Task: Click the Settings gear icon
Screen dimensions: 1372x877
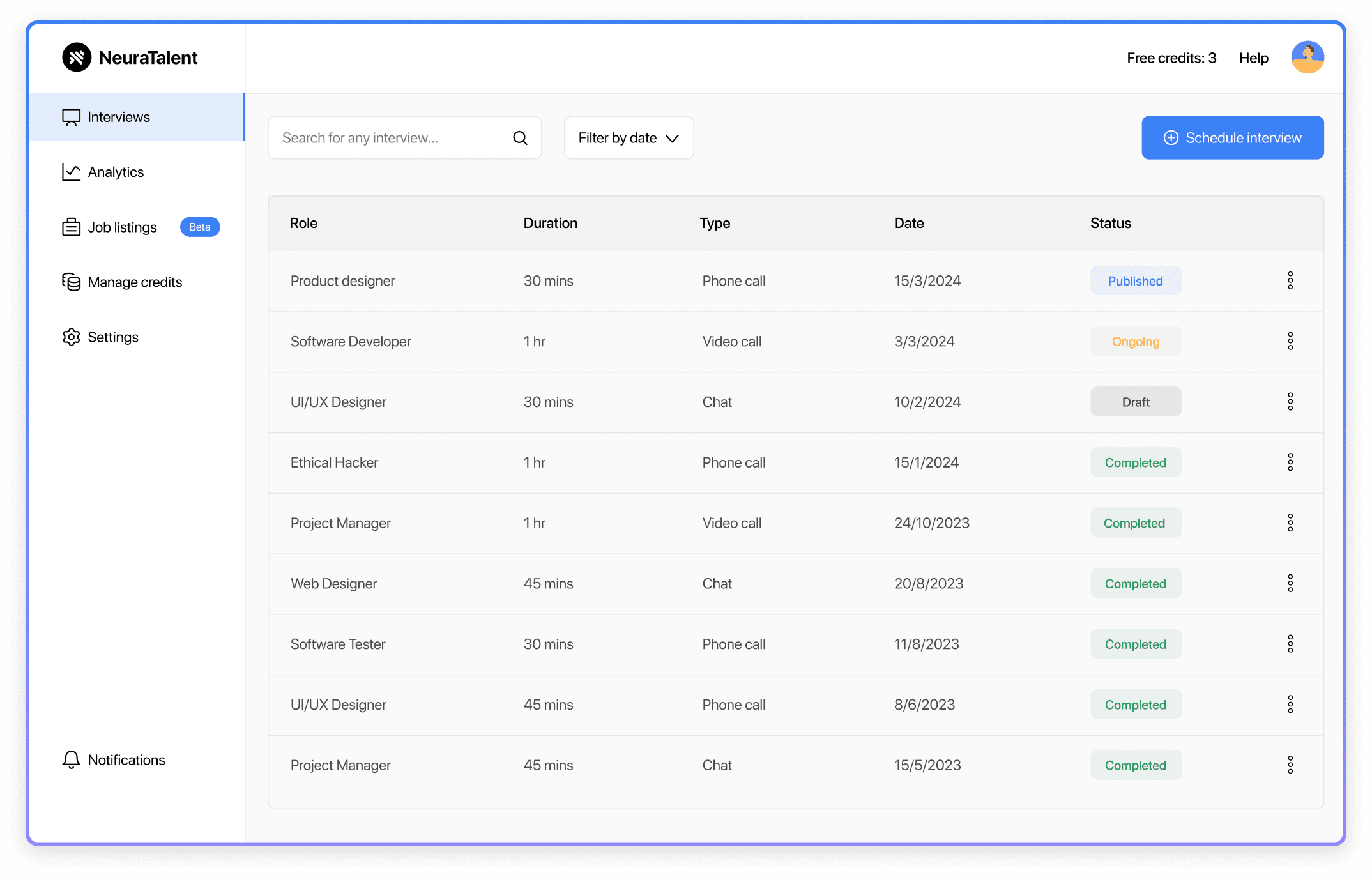Action: [x=71, y=337]
